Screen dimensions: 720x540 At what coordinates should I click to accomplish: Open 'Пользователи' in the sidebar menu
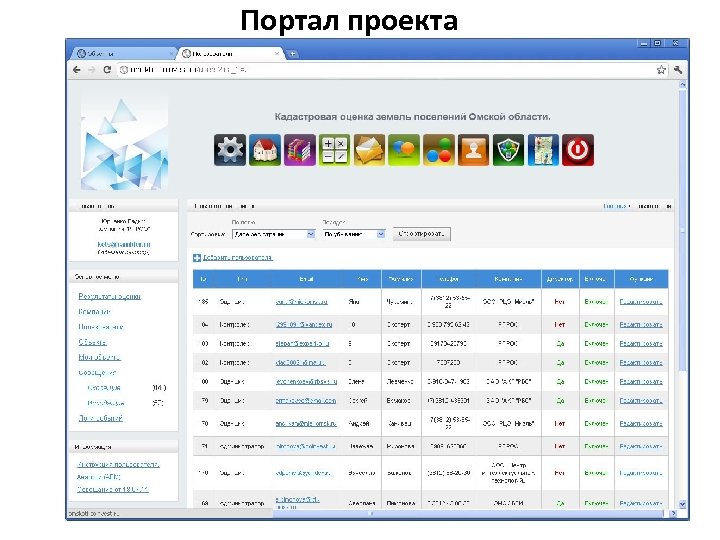tap(101, 327)
